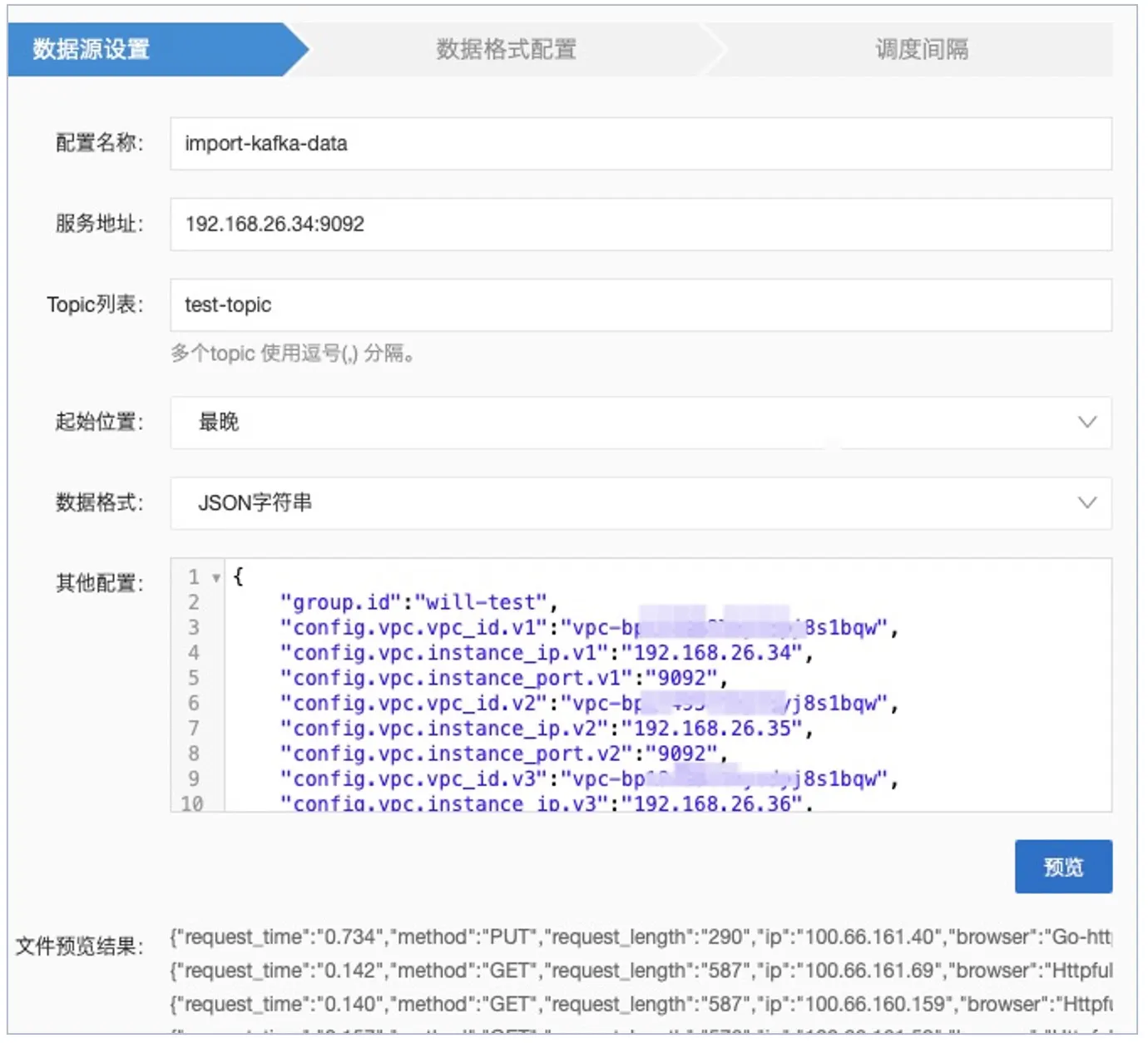Open the 起始位置 dropdown showing 最晚

point(641,423)
